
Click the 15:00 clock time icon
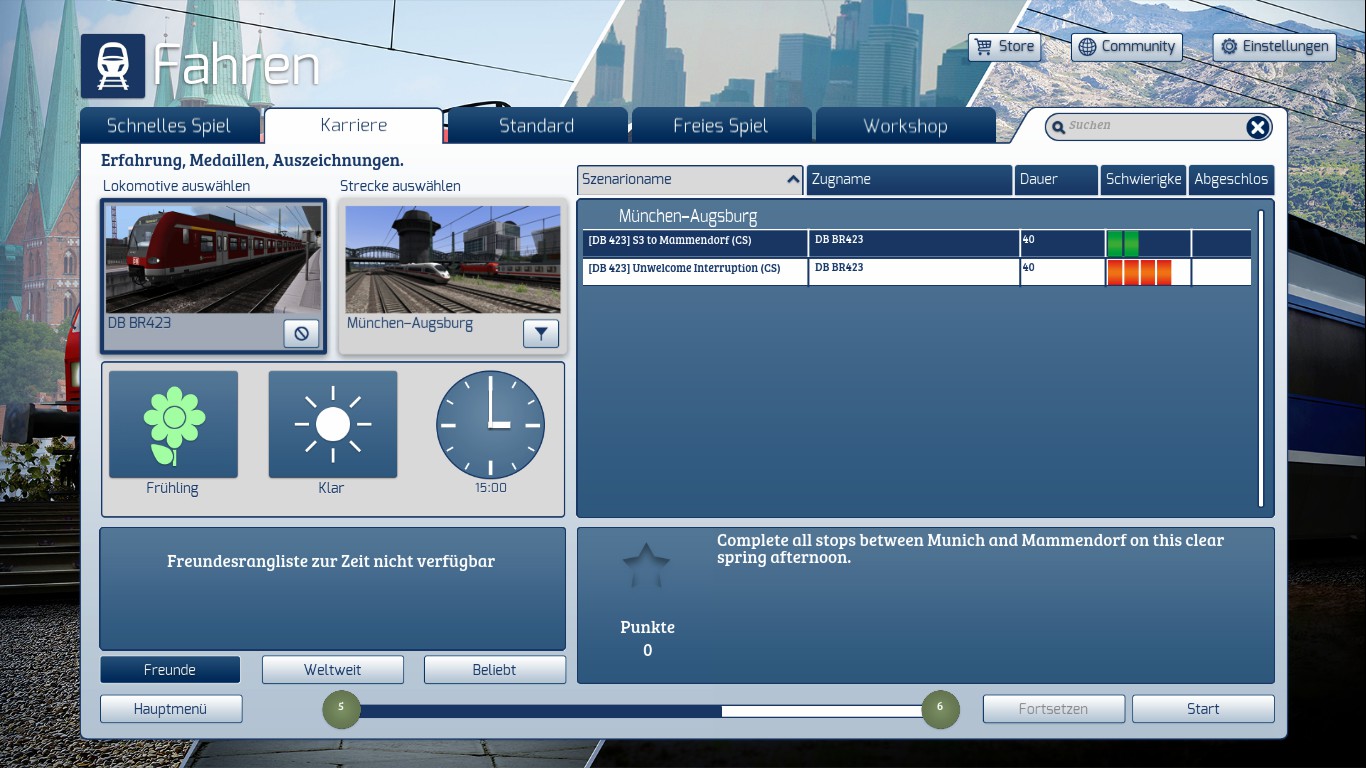point(490,425)
